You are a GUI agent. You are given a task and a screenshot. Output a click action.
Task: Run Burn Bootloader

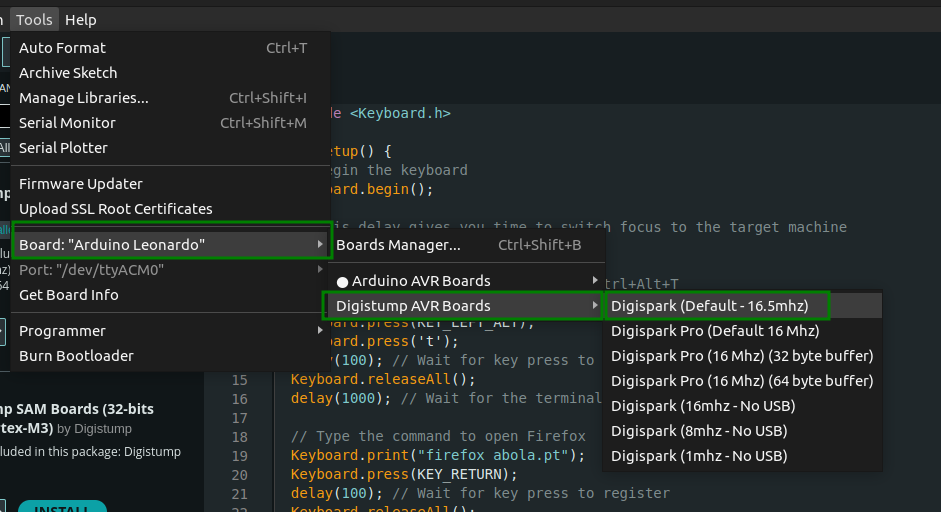pos(76,356)
